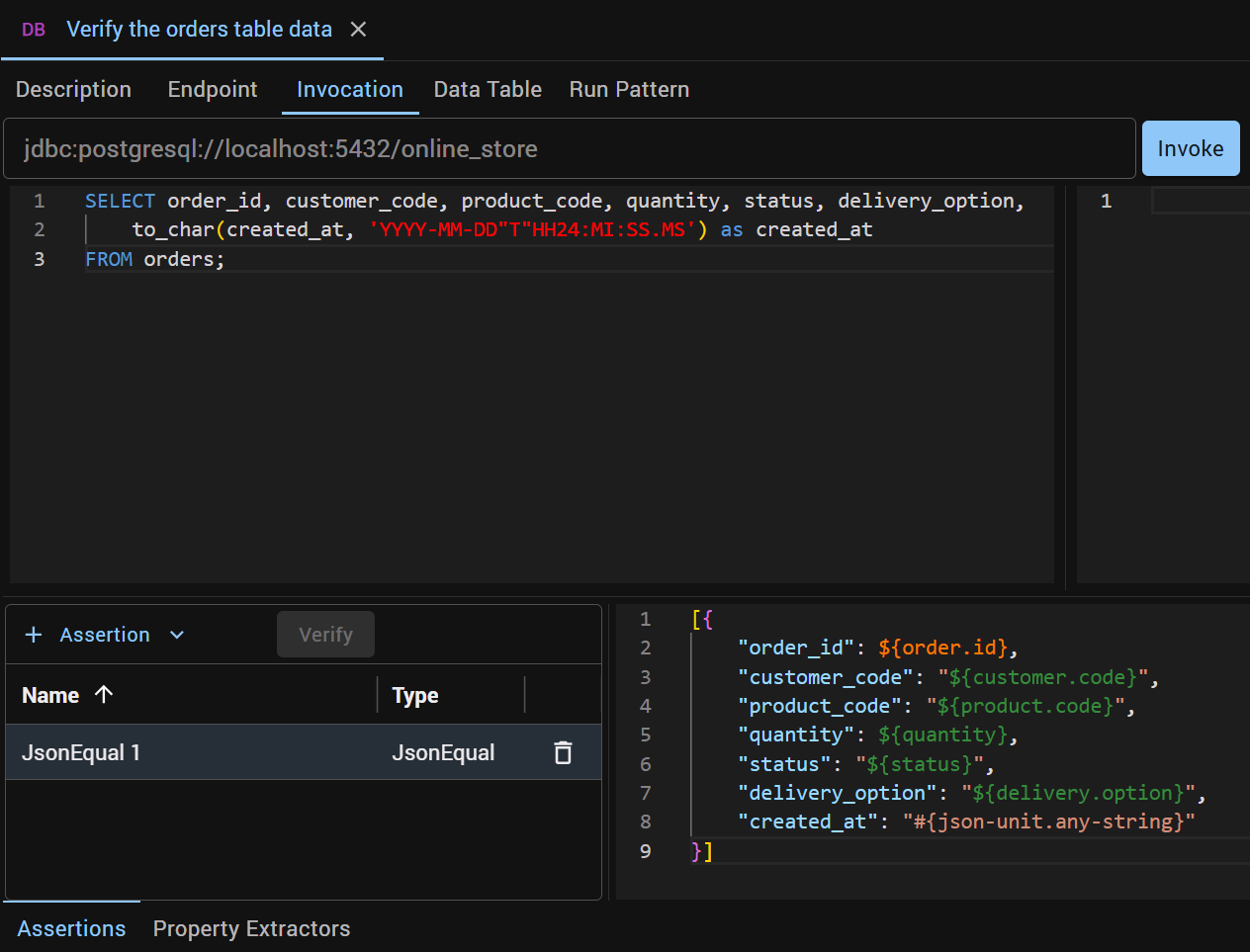The height and width of the screenshot is (952, 1250).
Task: Click the JsonEqual type cell
Action: (443, 752)
